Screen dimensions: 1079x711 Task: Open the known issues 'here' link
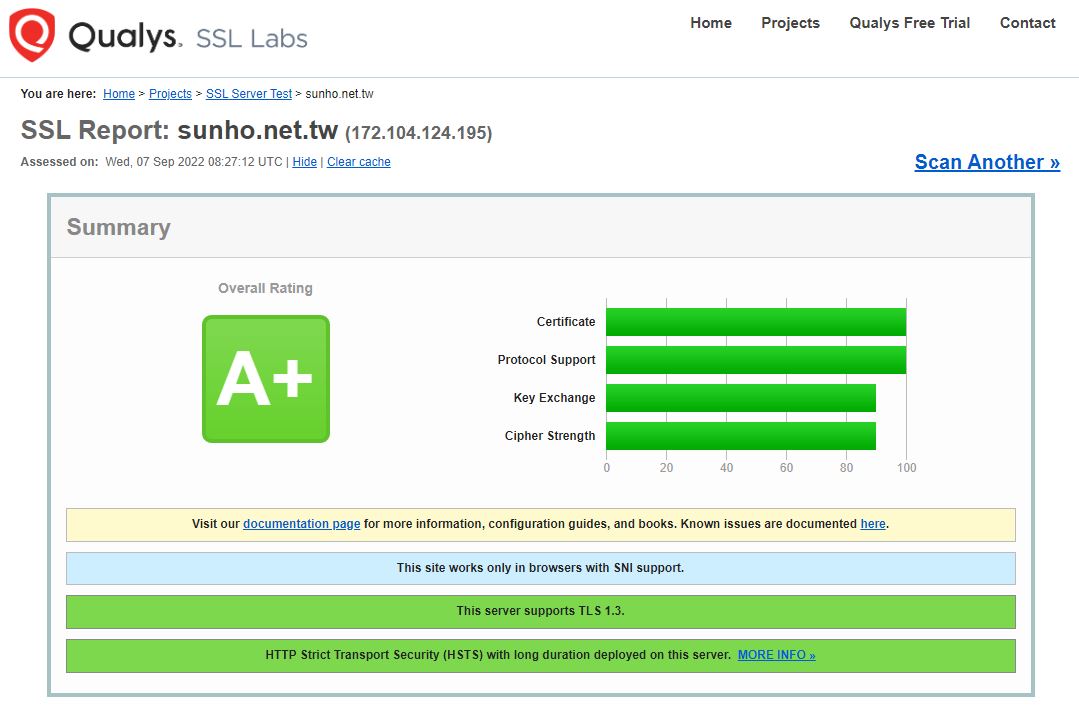[x=872, y=523]
